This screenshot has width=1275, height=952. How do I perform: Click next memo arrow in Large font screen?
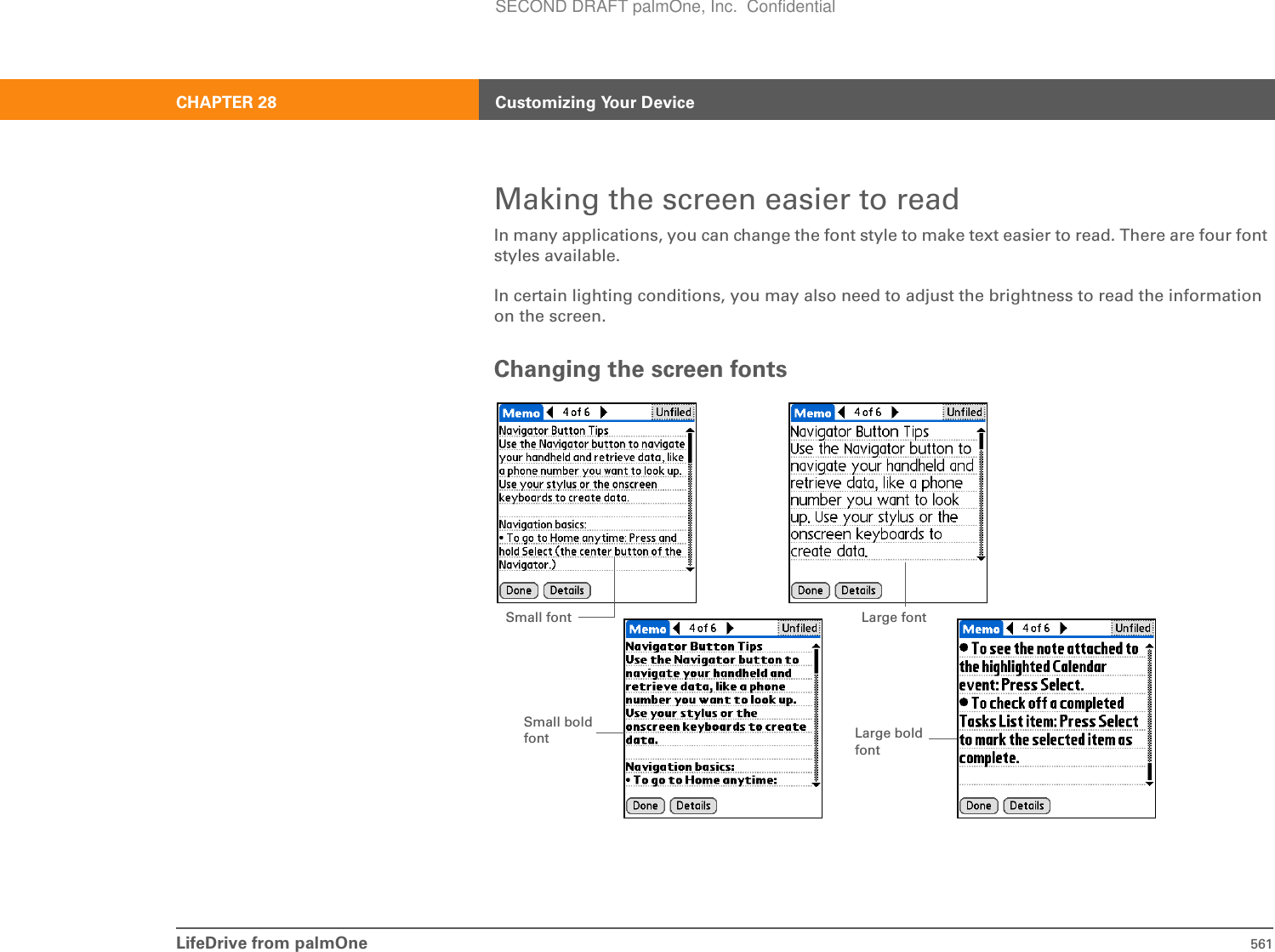(895, 413)
